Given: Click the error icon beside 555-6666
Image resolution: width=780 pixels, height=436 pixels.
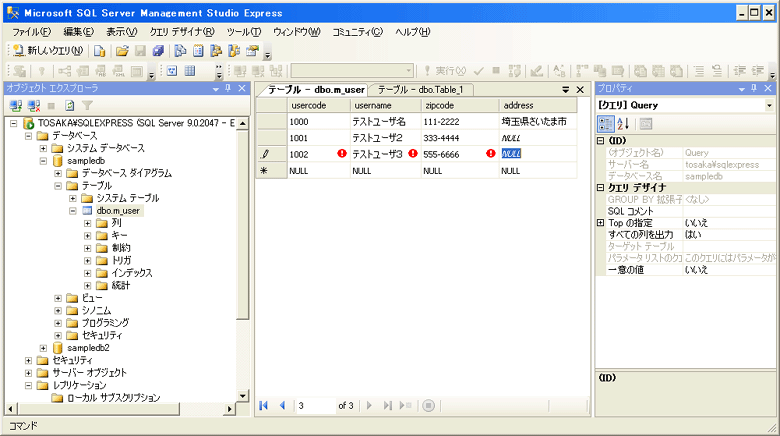Looking at the screenshot, I should pyautogui.click(x=491, y=153).
